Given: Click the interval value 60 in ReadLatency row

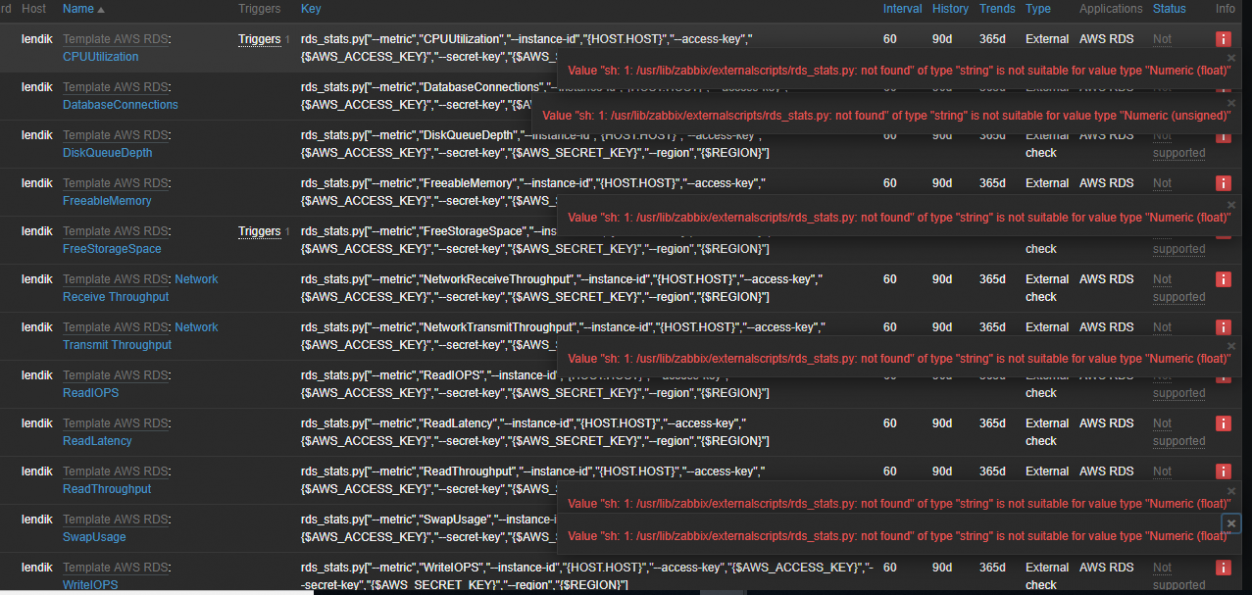Looking at the screenshot, I should (890, 423).
